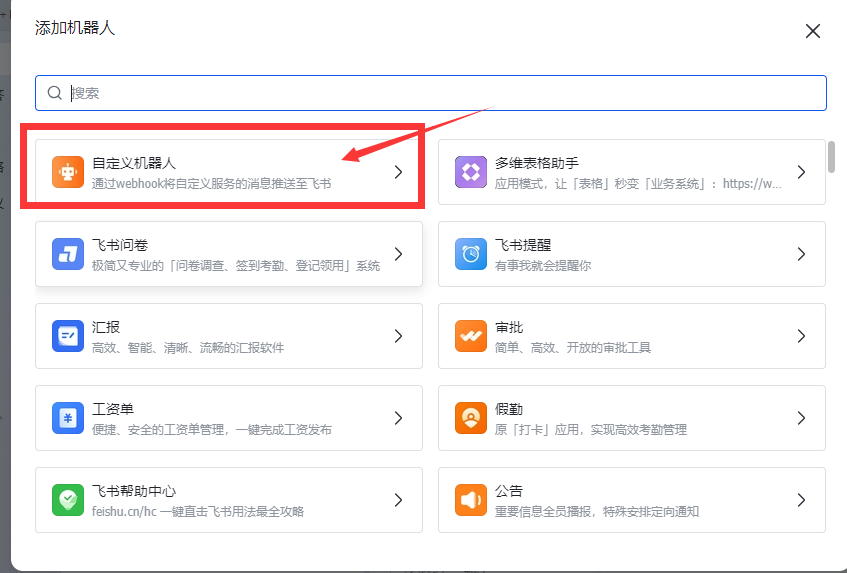847x573 pixels.
Task: Click the 自定义机器人 robot icon
Action: tap(68, 172)
